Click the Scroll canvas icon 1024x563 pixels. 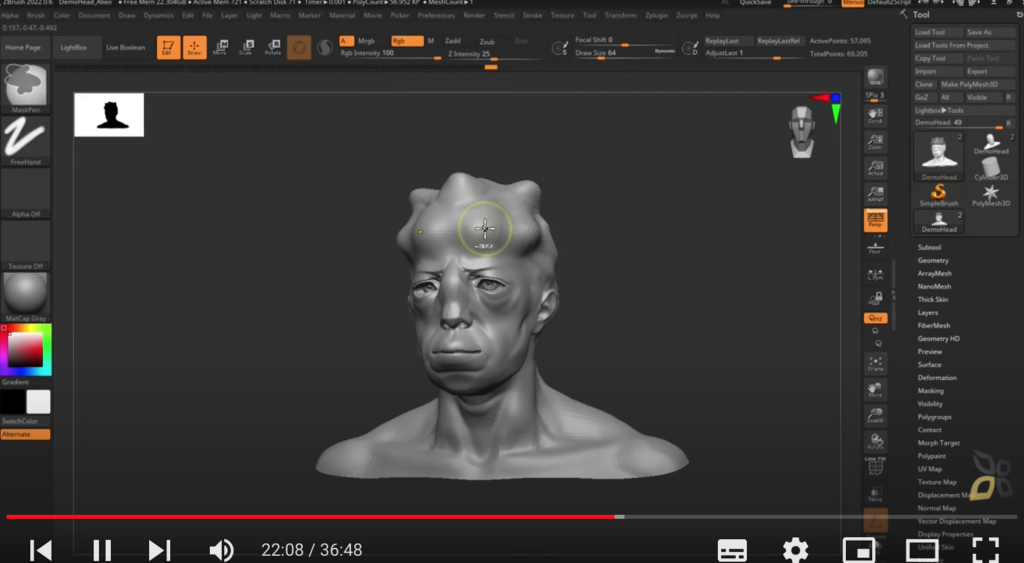click(x=875, y=116)
